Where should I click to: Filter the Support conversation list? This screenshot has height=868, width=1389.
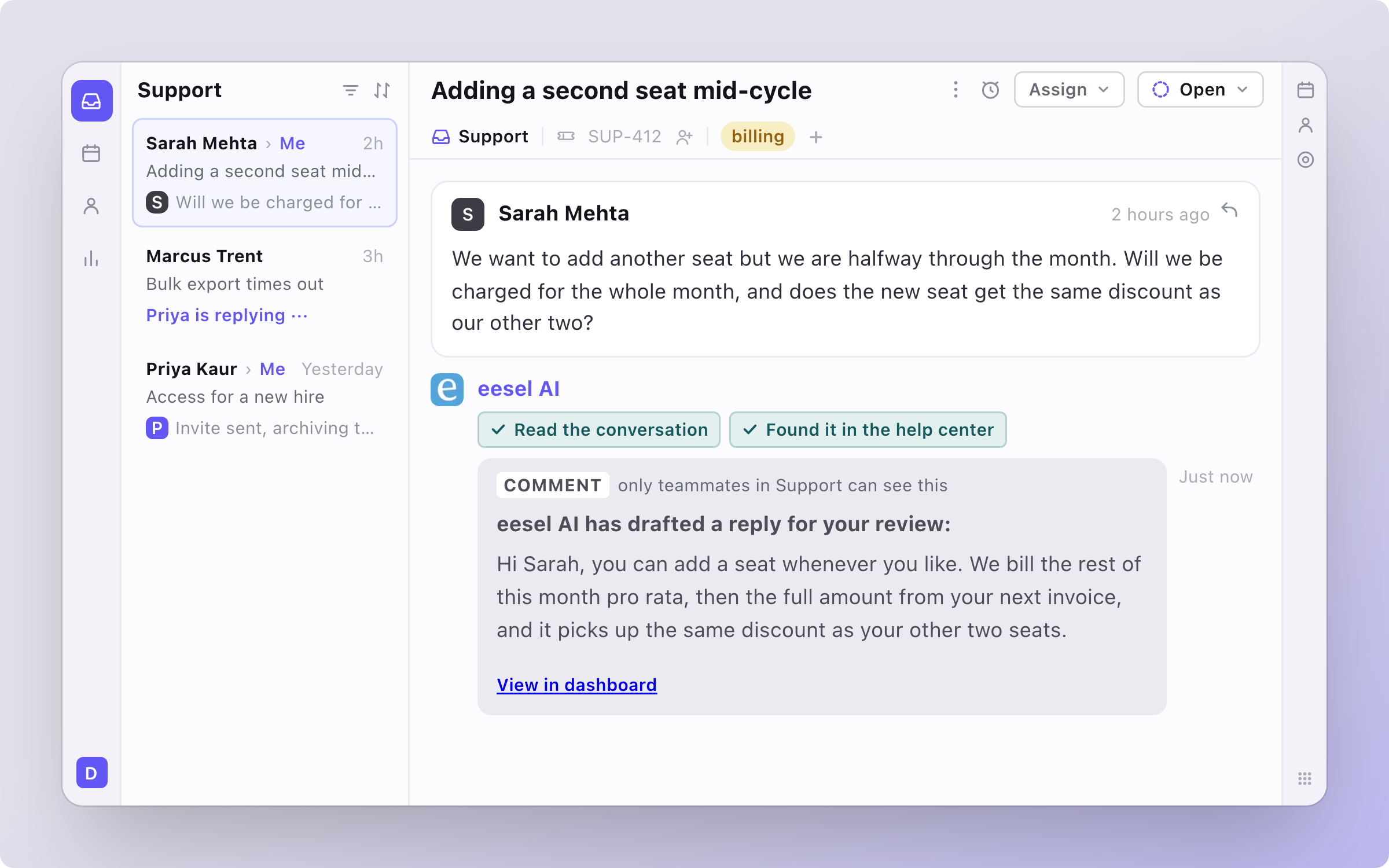[x=350, y=90]
